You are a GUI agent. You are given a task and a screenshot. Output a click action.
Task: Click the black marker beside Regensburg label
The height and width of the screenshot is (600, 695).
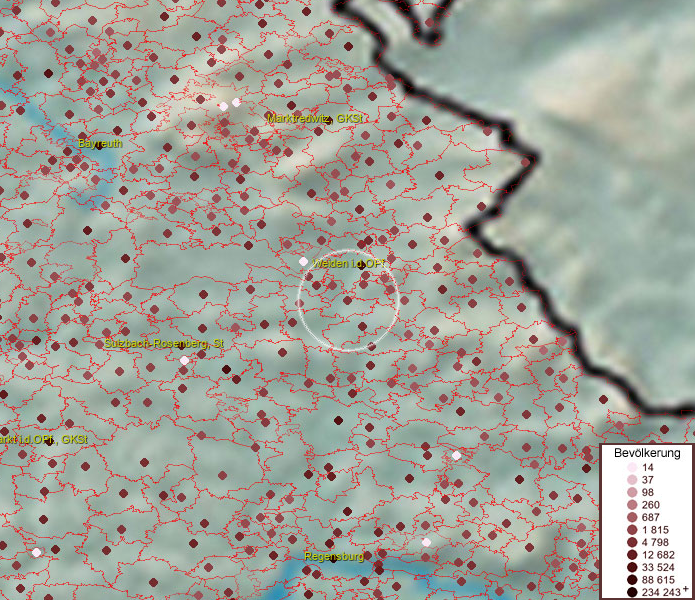coord(333,559)
